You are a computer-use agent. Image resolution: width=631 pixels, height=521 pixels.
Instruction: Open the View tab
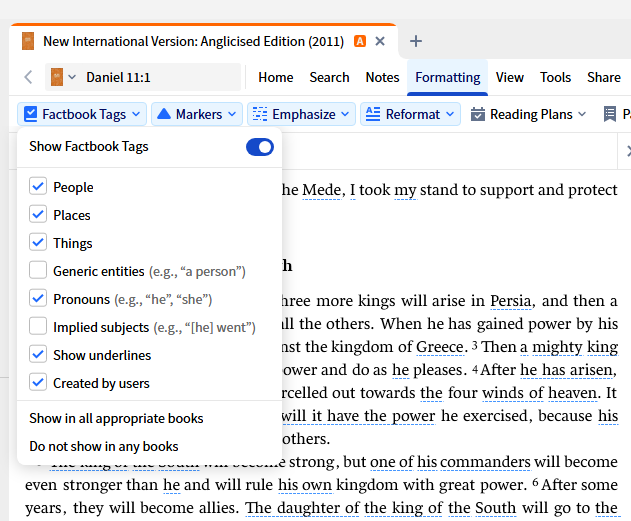[509, 77]
